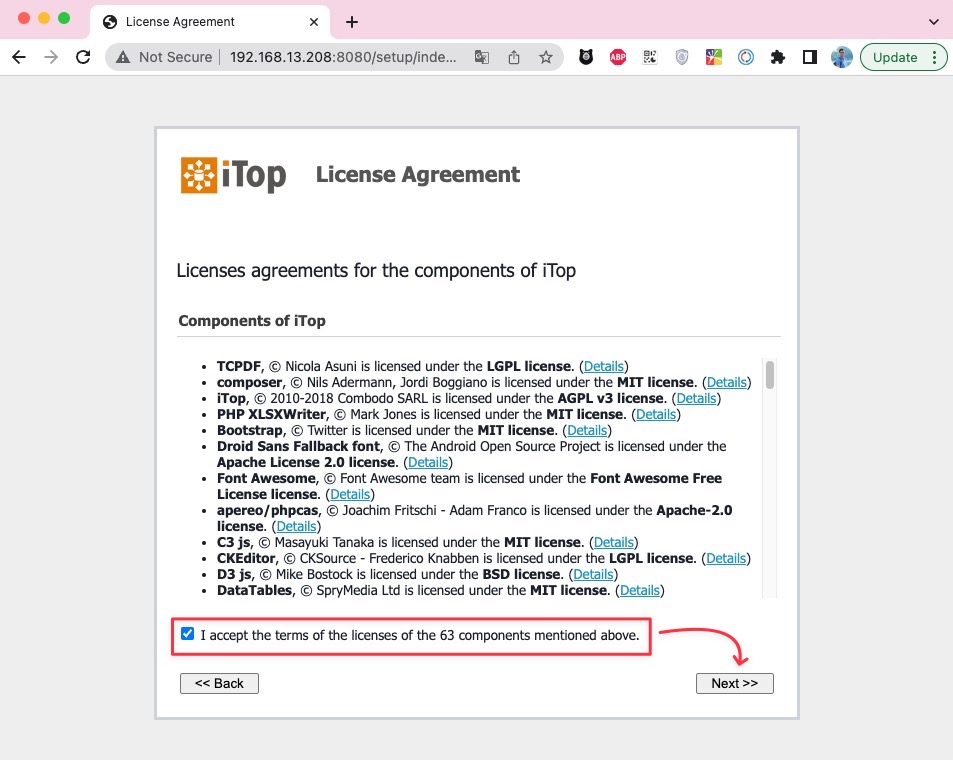Screen dimensions: 953x760
Task: Expand the tab search chevron
Action: coord(934,22)
